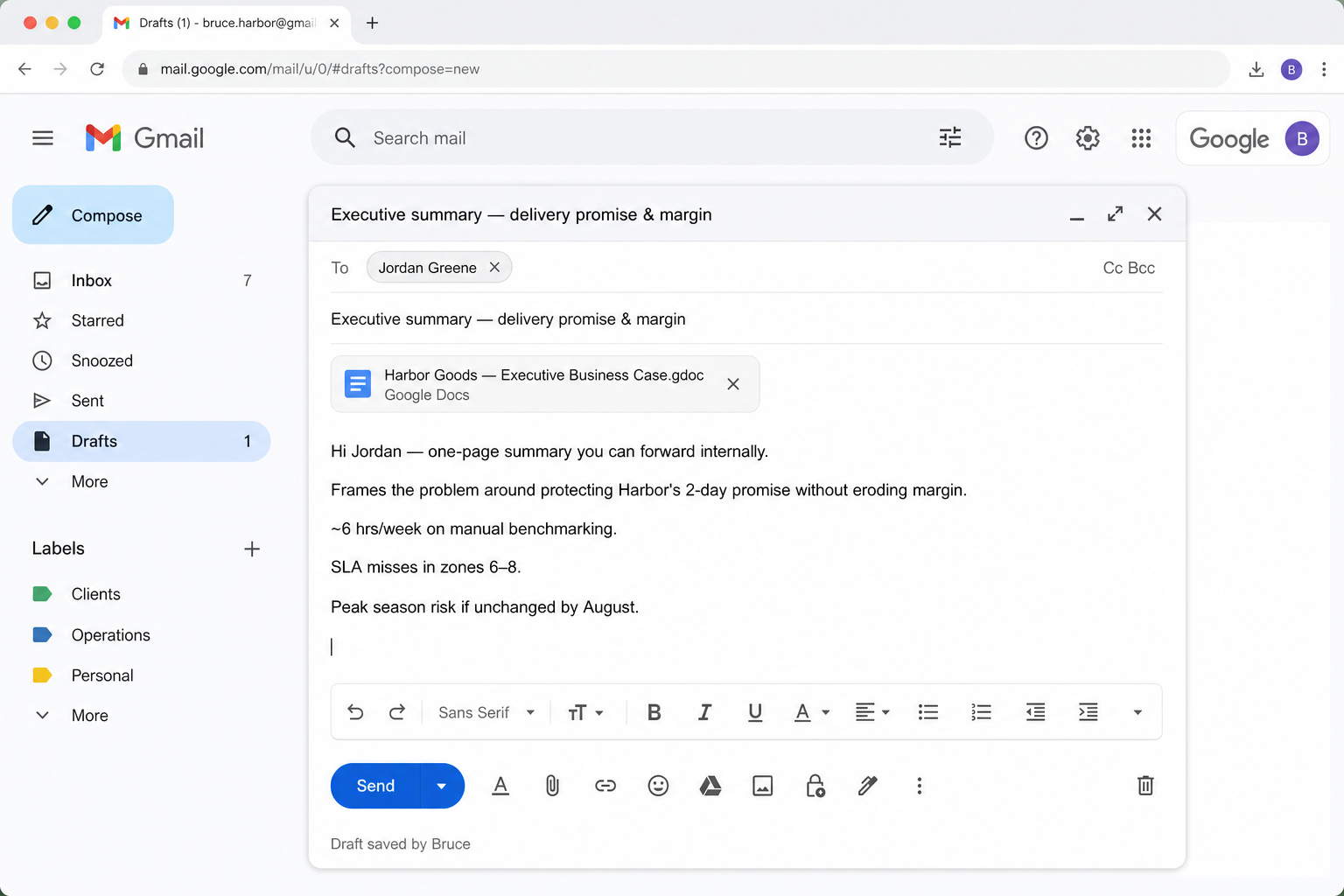Image resolution: width=1344 pixels, height=896 pixels.
Task: Open pop-out full-screen compose arrows
Action: 1116,213
